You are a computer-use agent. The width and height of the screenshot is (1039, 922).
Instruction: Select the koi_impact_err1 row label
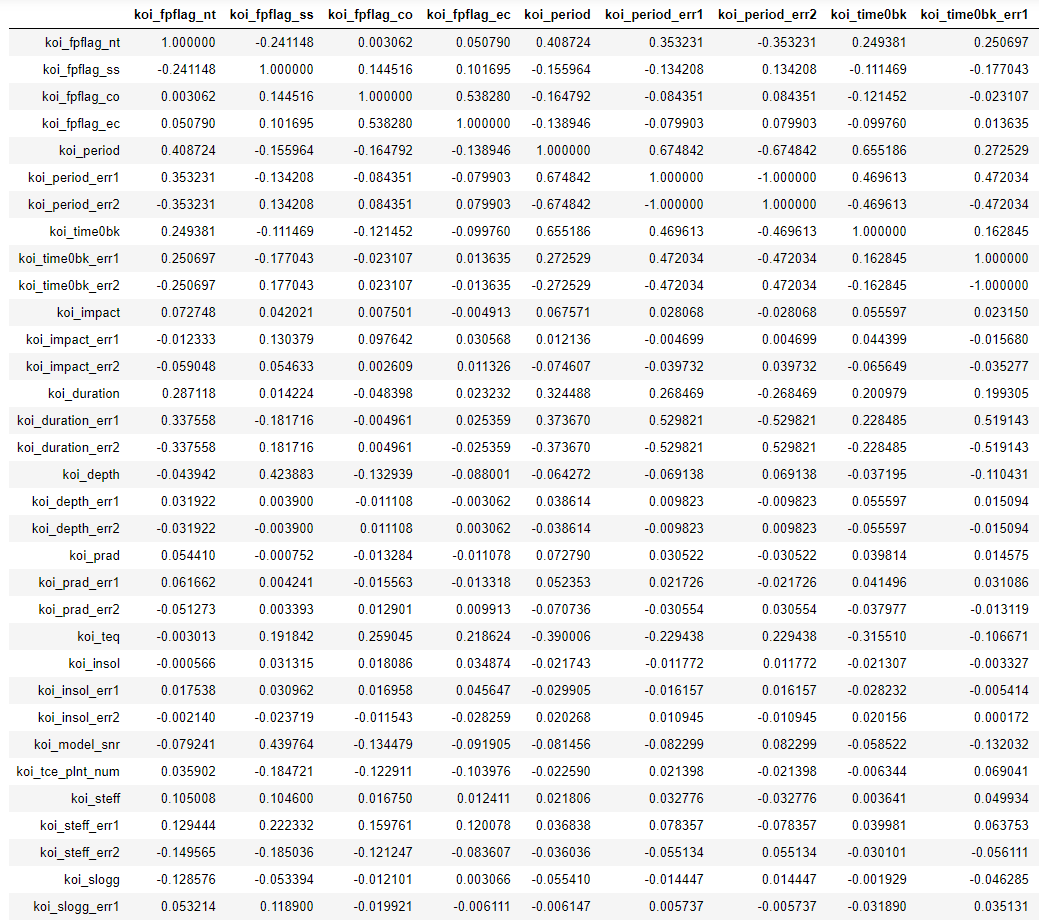(73, 340)
